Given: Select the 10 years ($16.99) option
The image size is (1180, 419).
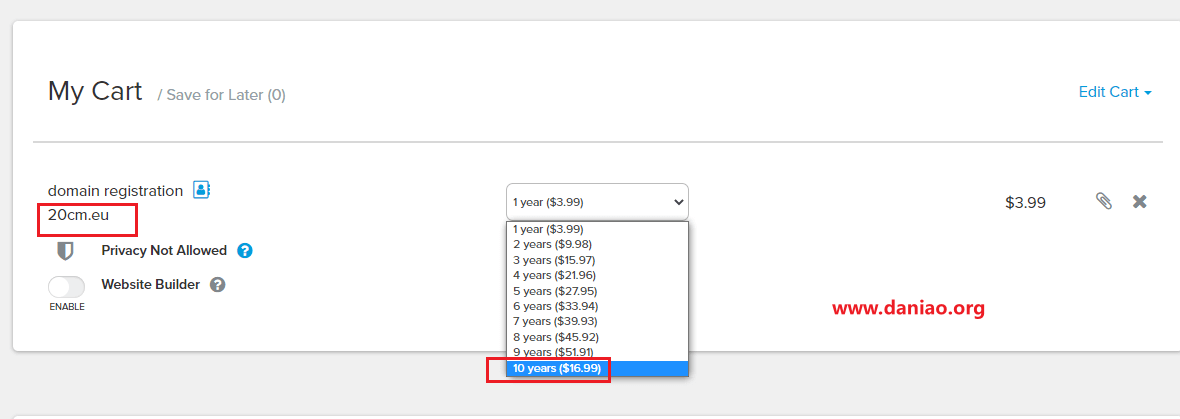Looking at the screenshot, I should [557, 368].
